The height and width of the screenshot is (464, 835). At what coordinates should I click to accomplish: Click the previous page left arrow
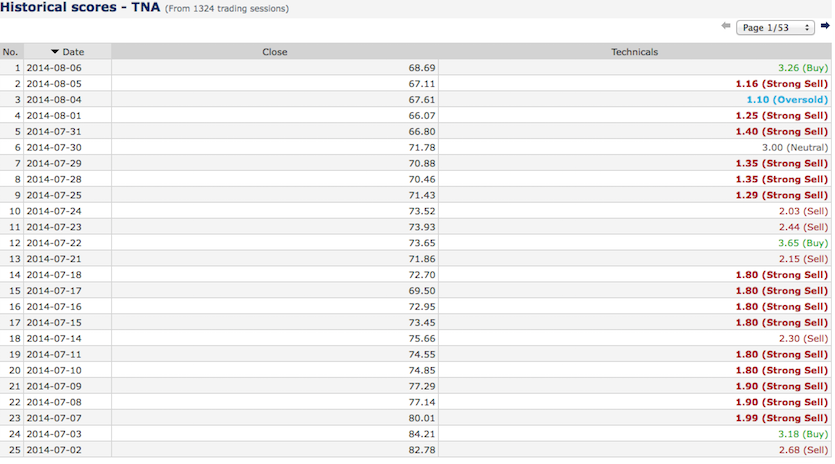pyautogui.click(x=726, y=26)
